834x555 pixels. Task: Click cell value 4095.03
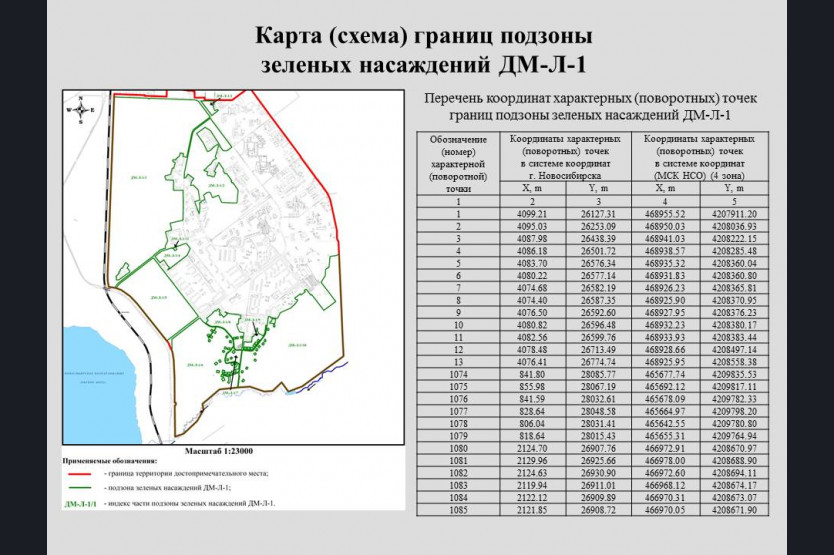(532, 226)
